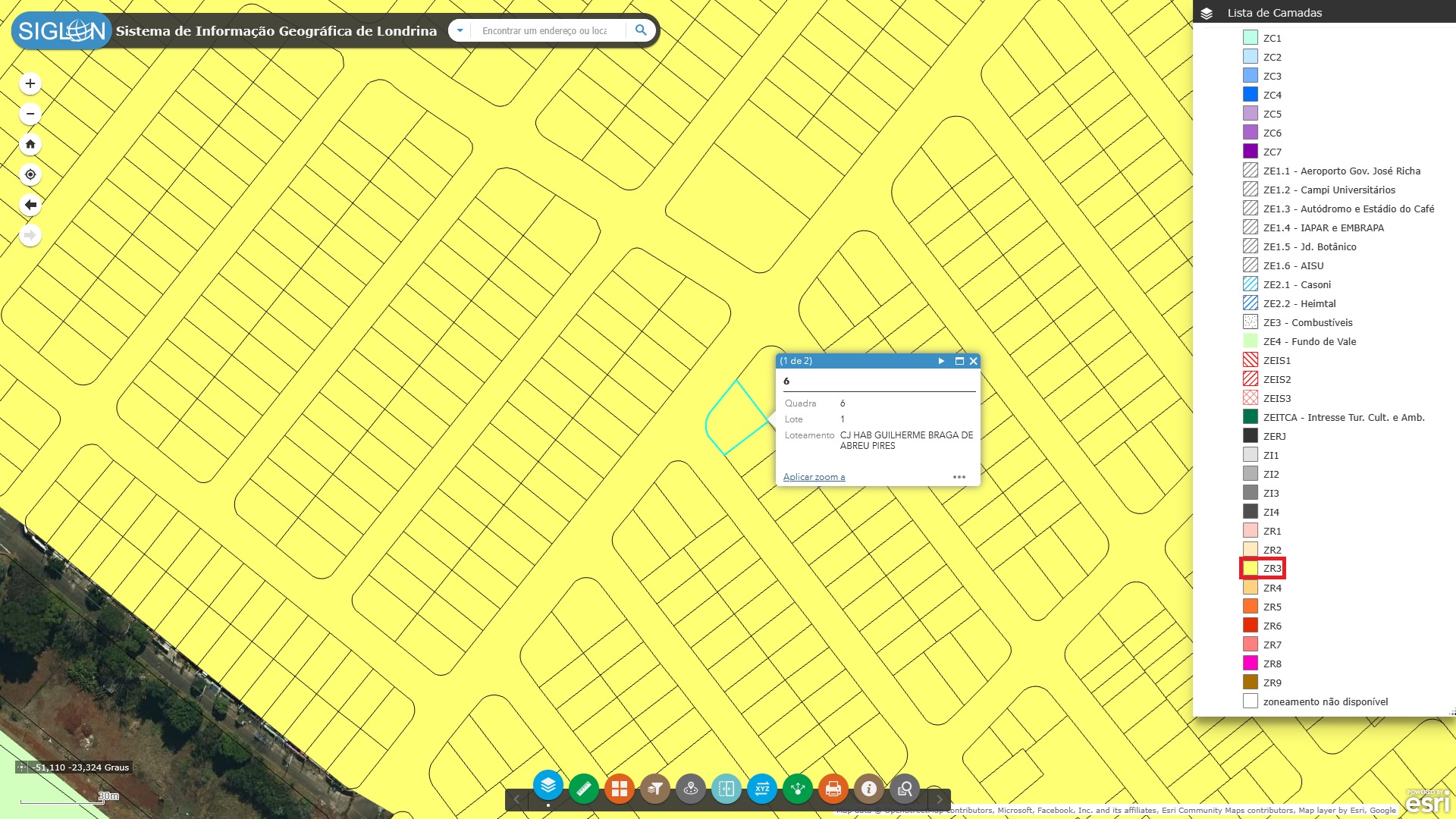Image resolution: width=1456 pixels, height=819 pixels.
Task: Click the ZR6 red legend swatch
Action: click(x=1250, y=626)
